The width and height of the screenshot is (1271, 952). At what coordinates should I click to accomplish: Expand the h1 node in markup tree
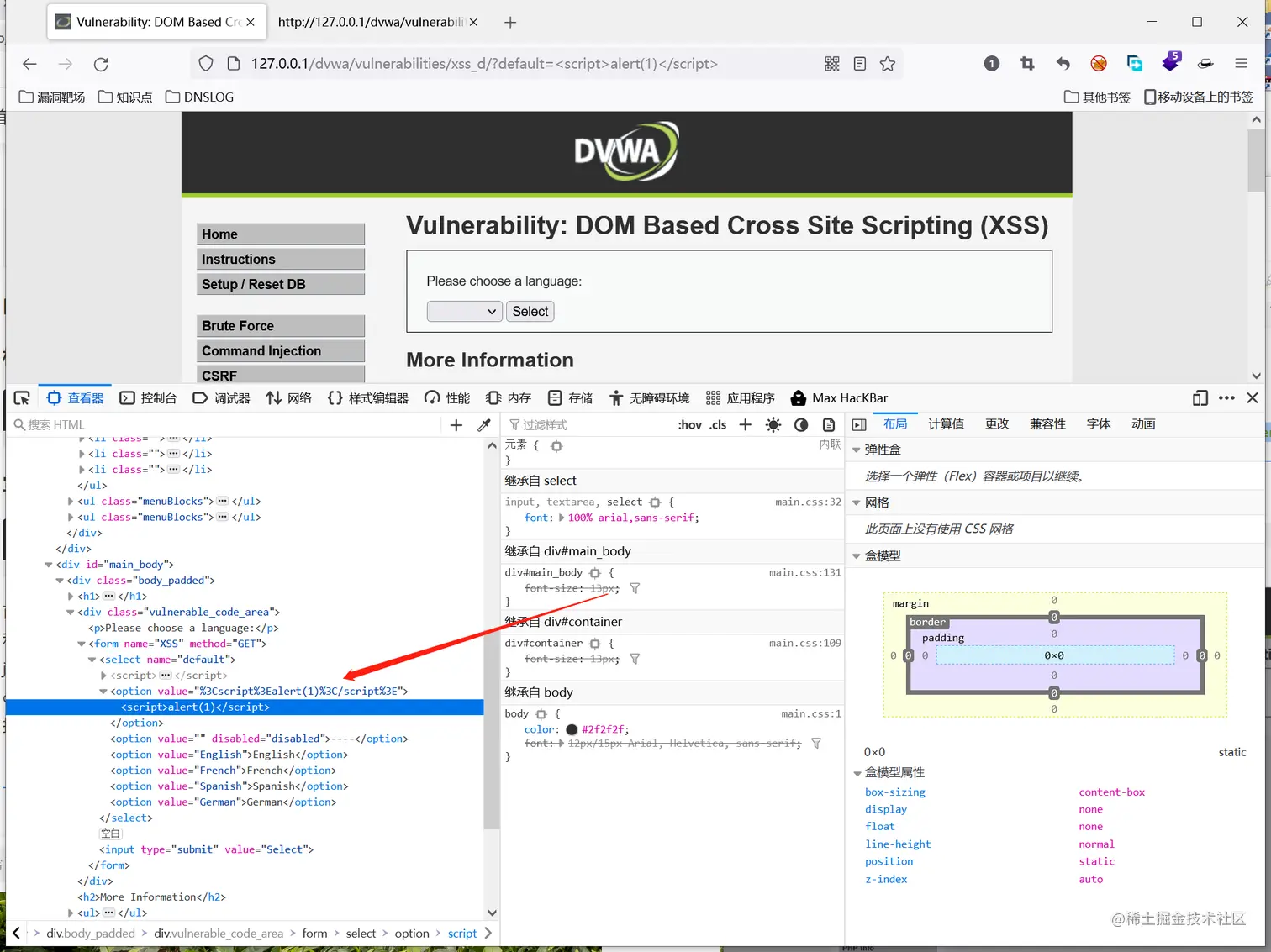pos(71,597)
